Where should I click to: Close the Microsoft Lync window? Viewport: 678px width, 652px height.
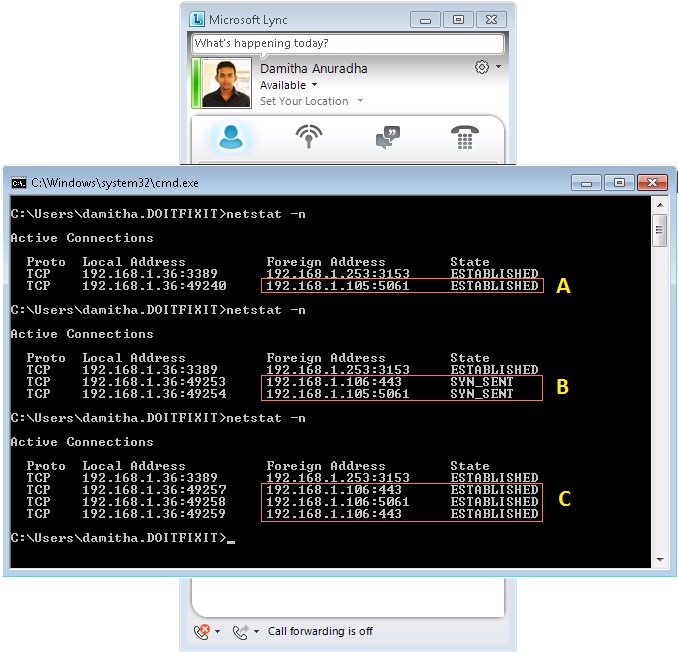491,20
